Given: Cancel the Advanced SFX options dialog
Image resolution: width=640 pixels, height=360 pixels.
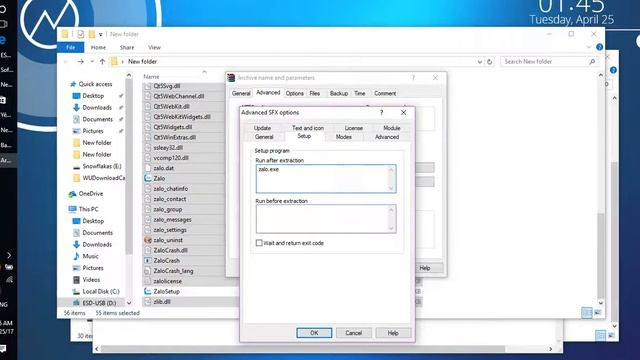Looking at the screenshot, I should 353,333.
